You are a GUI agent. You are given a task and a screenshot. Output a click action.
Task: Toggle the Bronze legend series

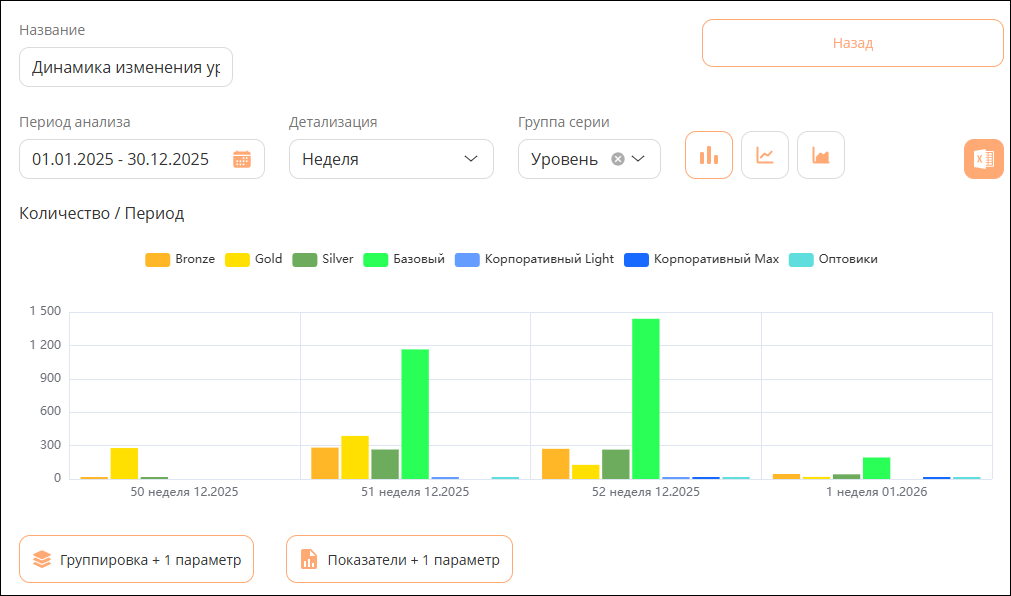pyautogui.click(x=180, y=259)
